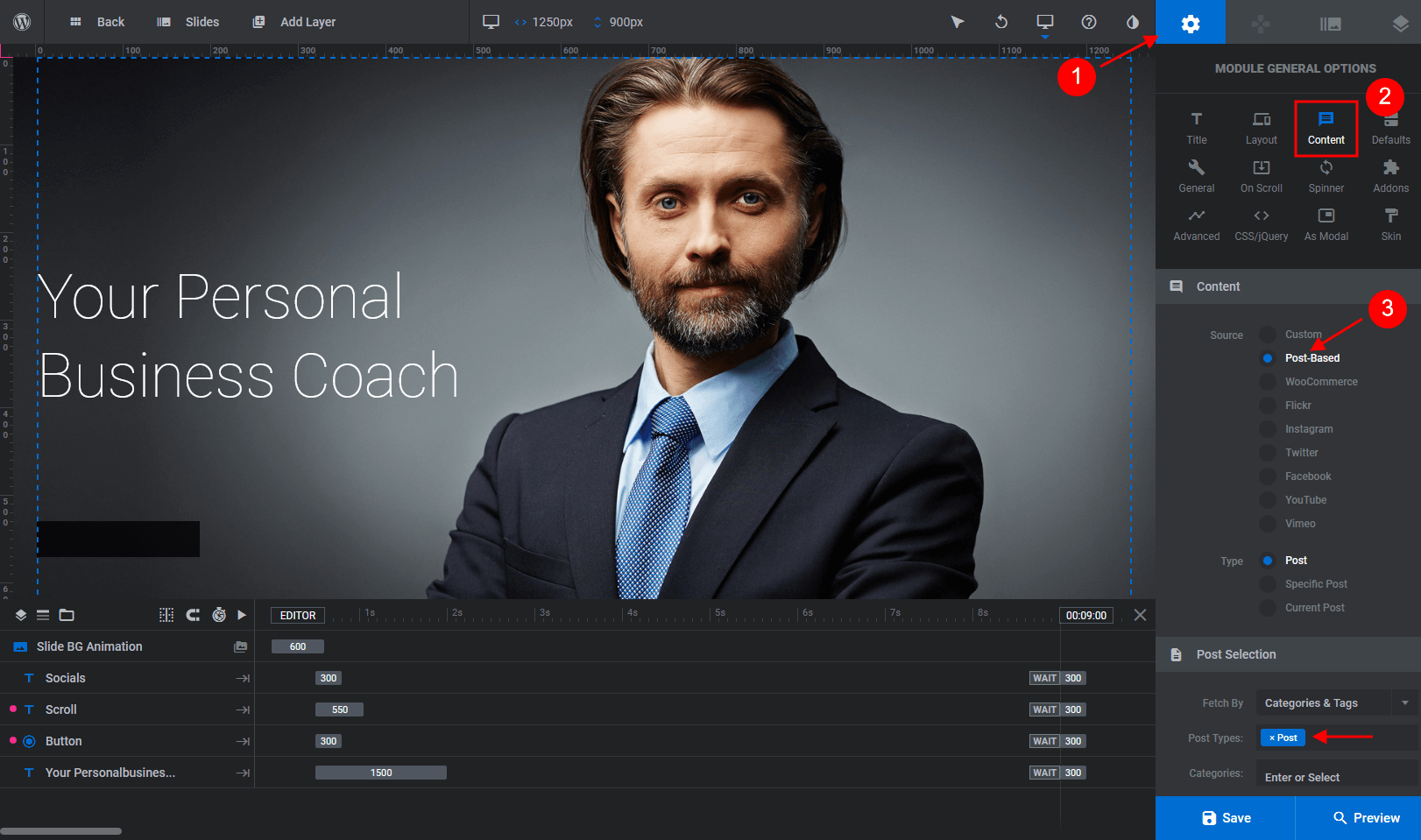
Task: Remove the Post tag from Post Types
Action: coord(1272,738)
